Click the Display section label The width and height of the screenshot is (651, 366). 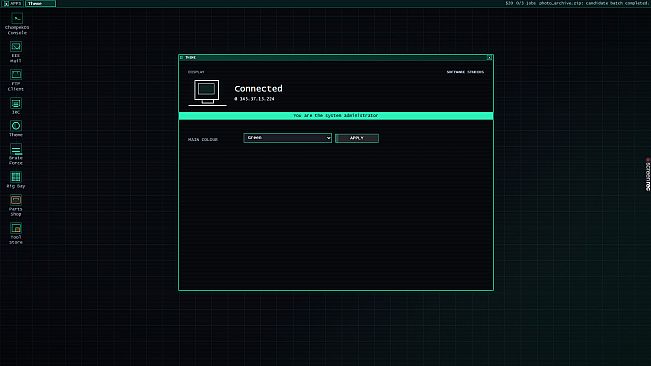[x=196, y=72]
